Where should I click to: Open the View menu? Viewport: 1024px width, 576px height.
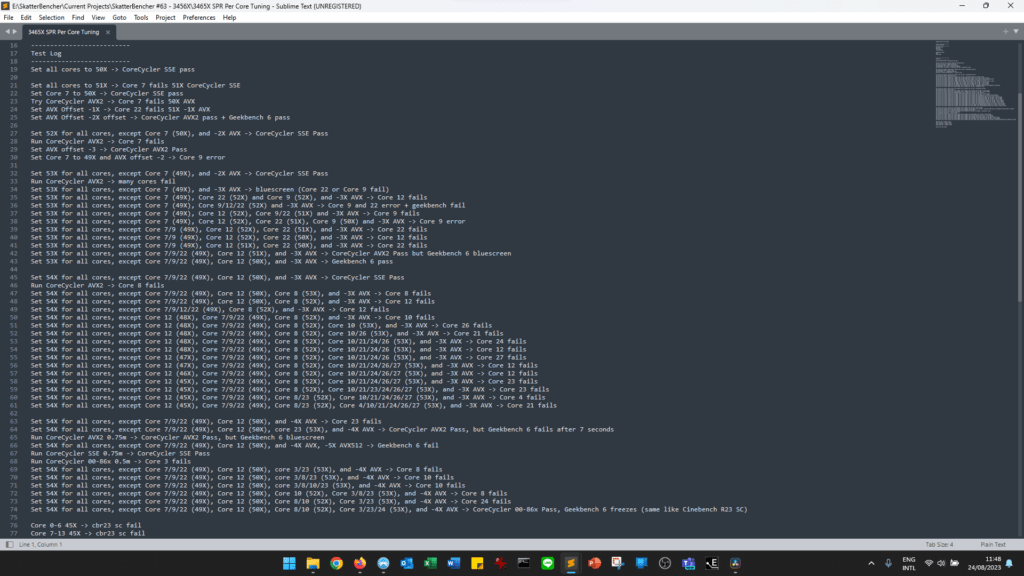point(98,18)
